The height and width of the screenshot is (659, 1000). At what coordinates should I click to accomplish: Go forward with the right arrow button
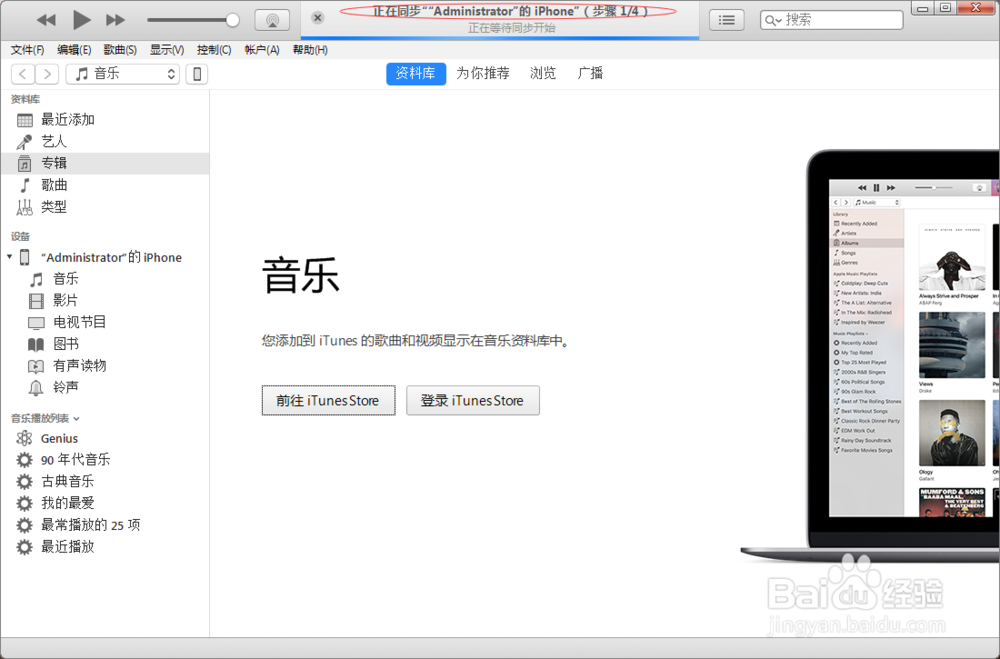(x=47, y=74)
